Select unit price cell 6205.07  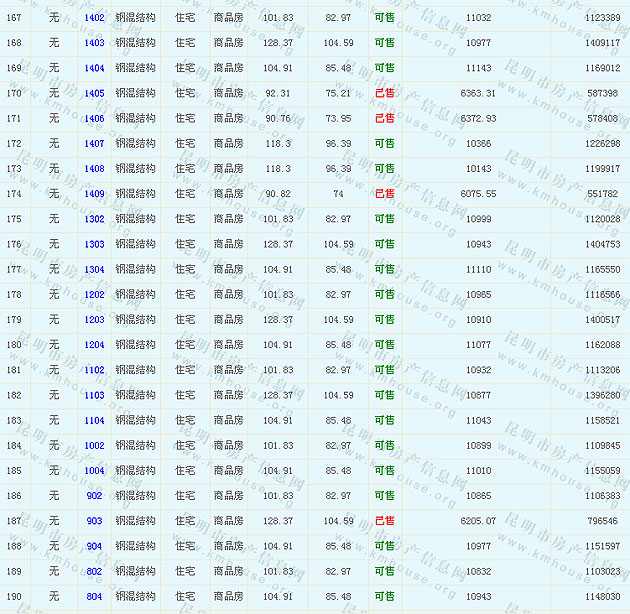point(478,521)
